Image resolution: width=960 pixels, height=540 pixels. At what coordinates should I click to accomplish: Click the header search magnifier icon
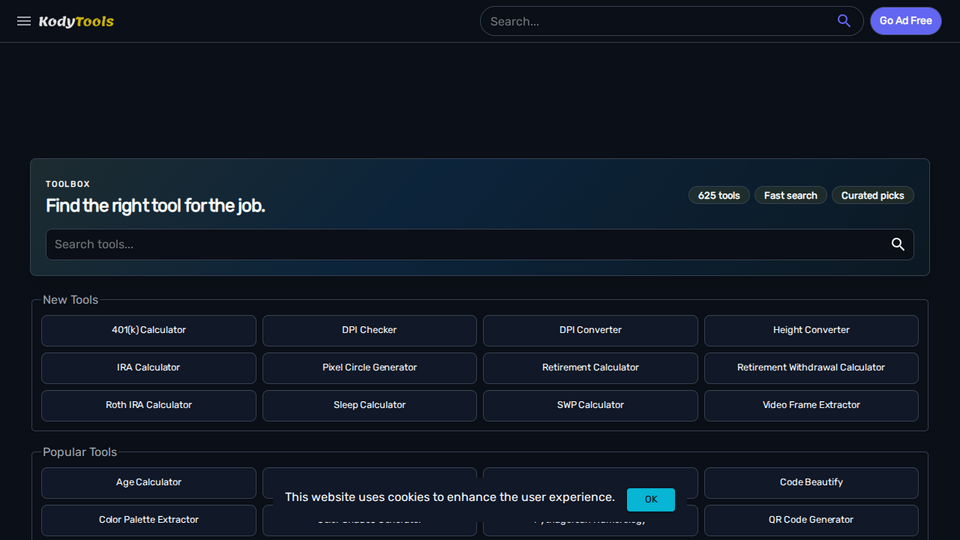[x=844, y=21]
